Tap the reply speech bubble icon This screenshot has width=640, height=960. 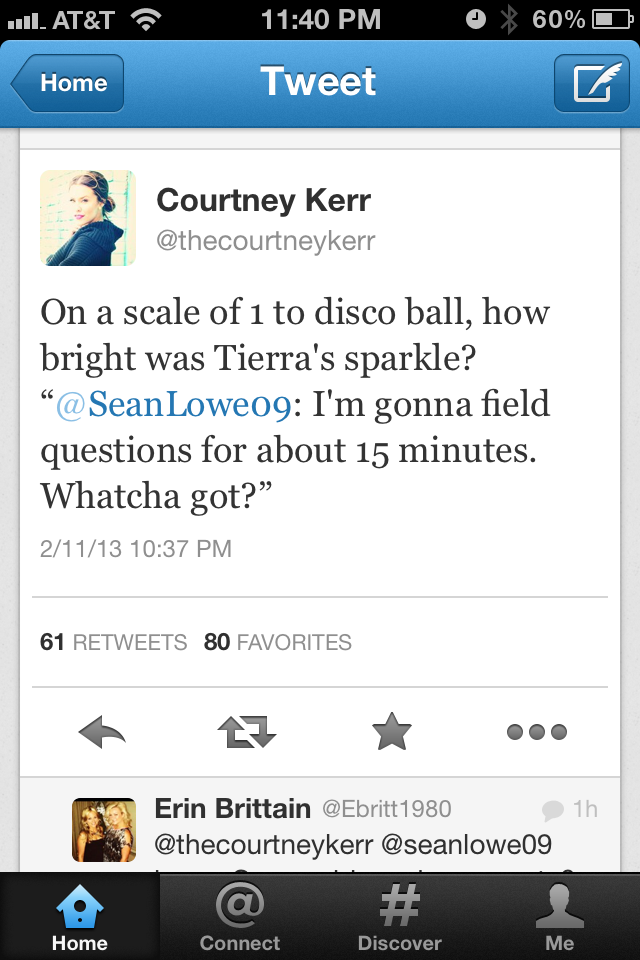click(551, 809)
